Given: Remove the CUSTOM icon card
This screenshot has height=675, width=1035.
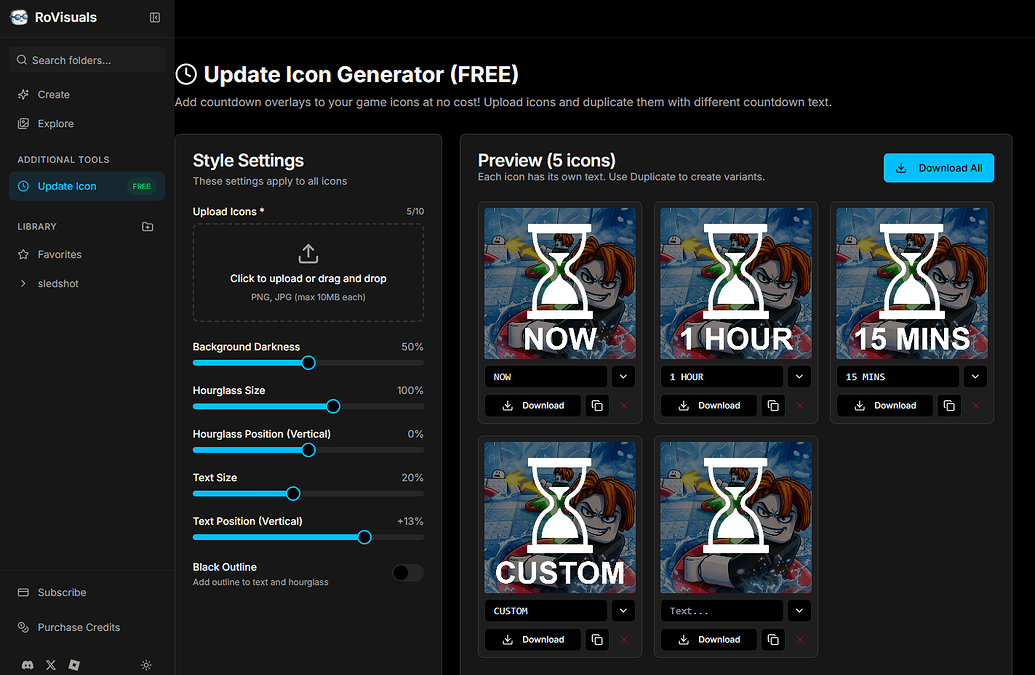Looking at the screenshot, I should click(x=624, y=639).
